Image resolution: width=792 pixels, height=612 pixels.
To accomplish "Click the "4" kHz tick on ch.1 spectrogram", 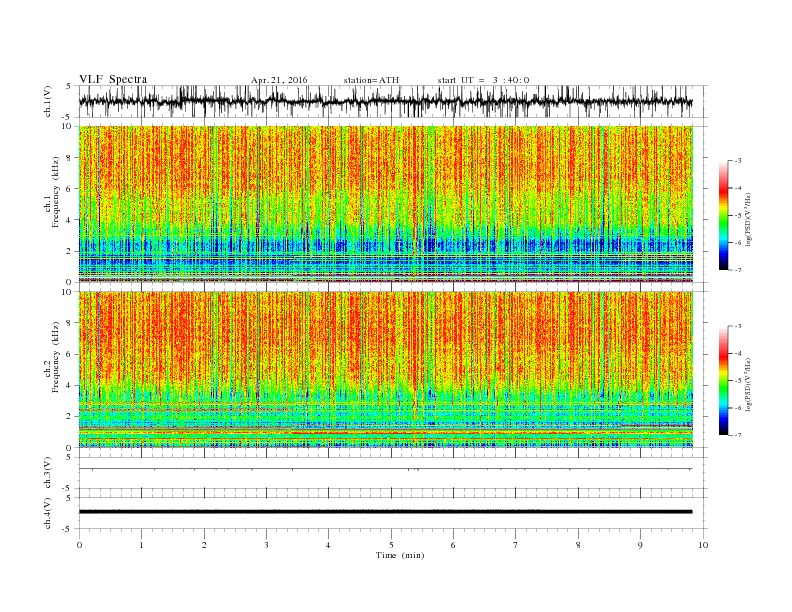I will pyautogui.click(x=70, y=220).
